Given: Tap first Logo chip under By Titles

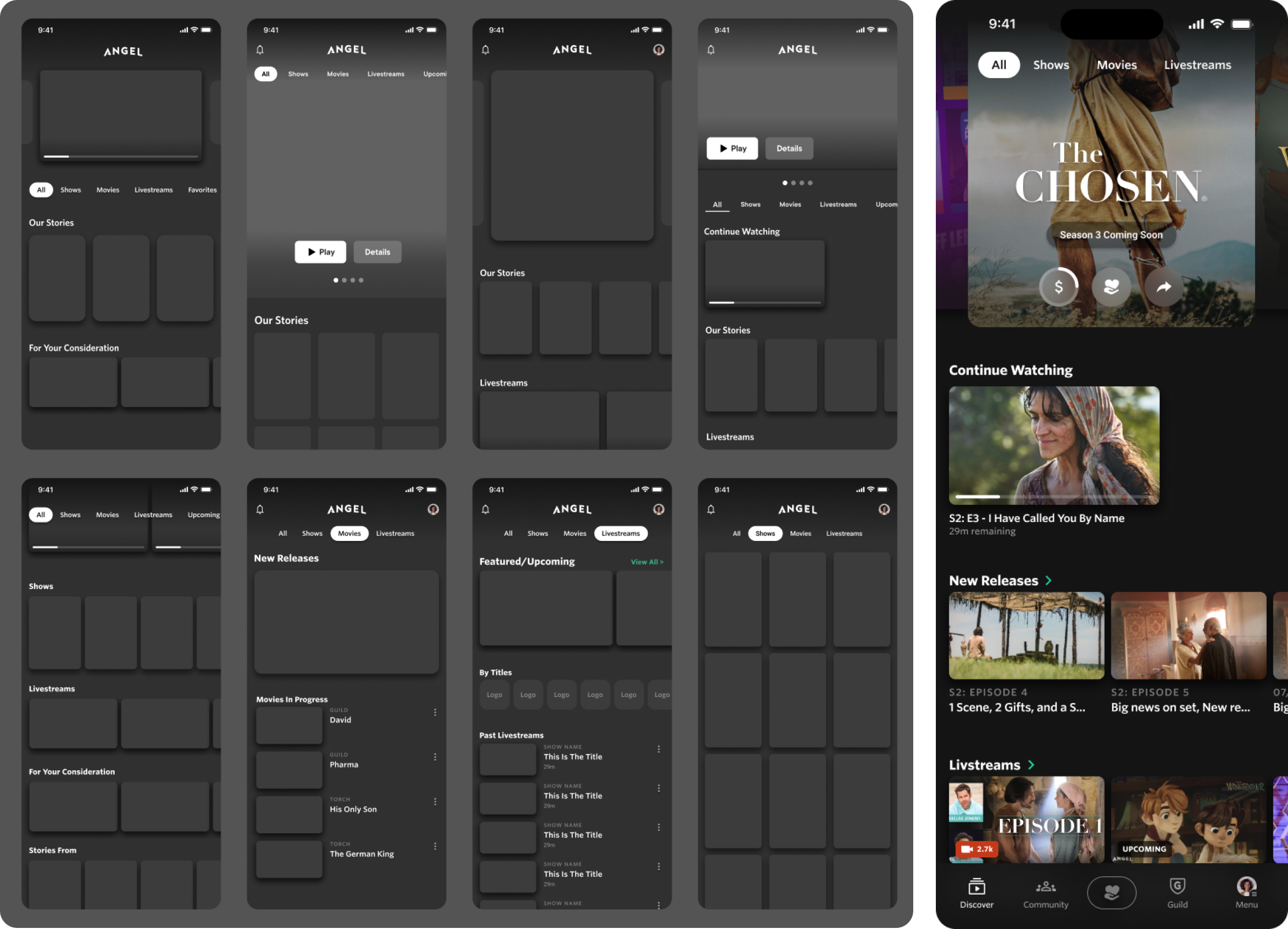Looking at the screenshot, I should (x=494, y=695).
